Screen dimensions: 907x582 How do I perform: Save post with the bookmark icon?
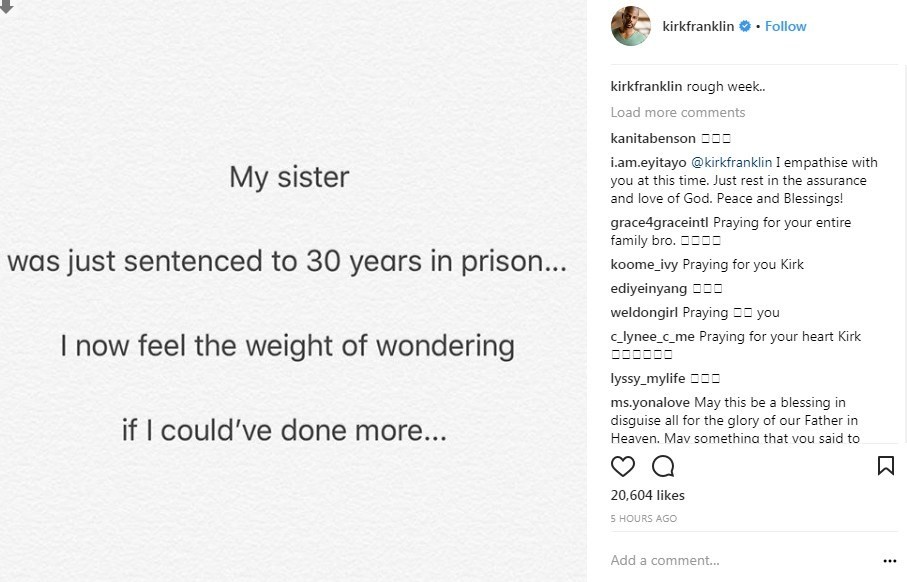click(x=885, y=466)
